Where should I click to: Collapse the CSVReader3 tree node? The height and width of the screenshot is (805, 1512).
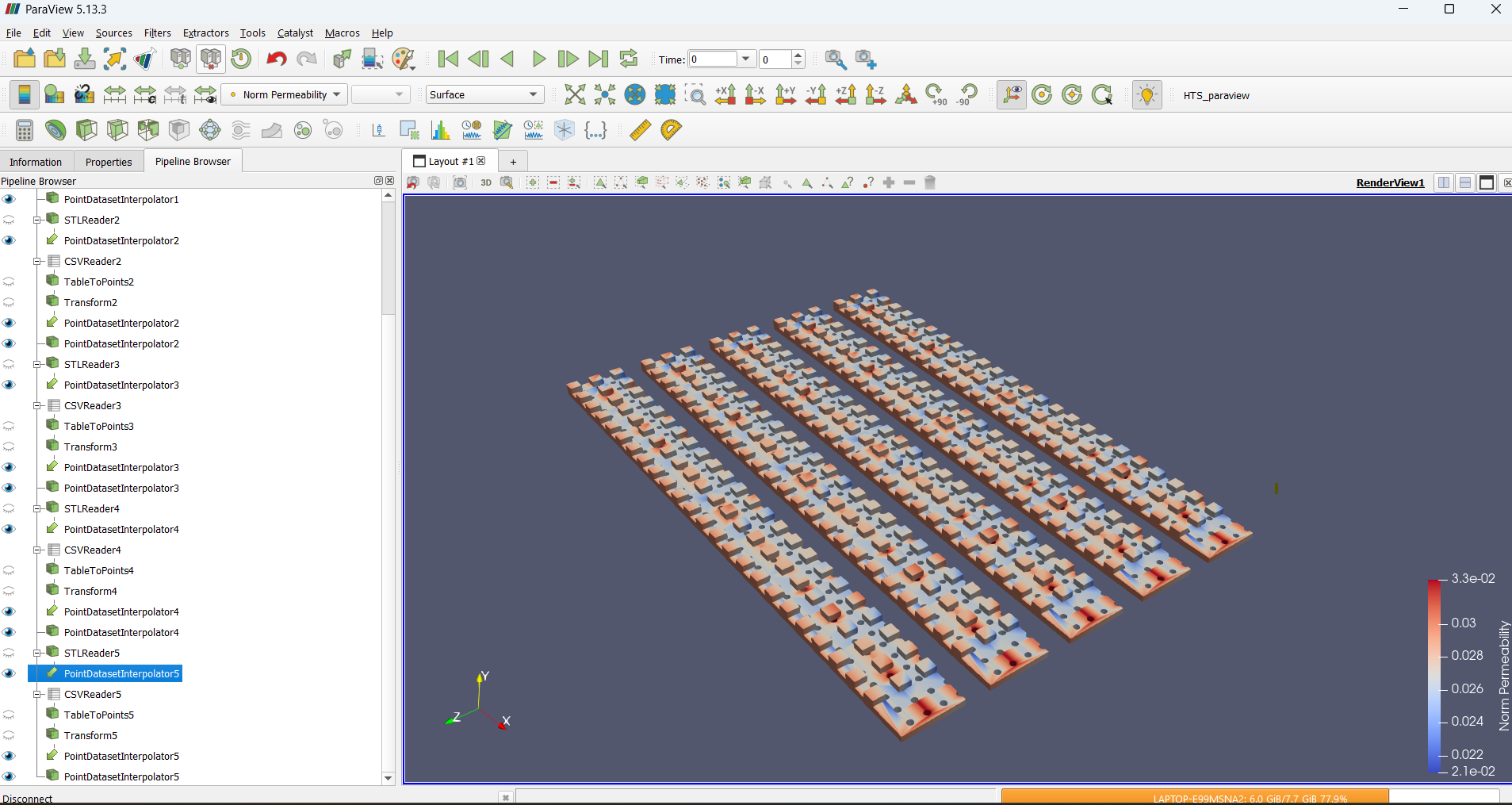(37, 405)
